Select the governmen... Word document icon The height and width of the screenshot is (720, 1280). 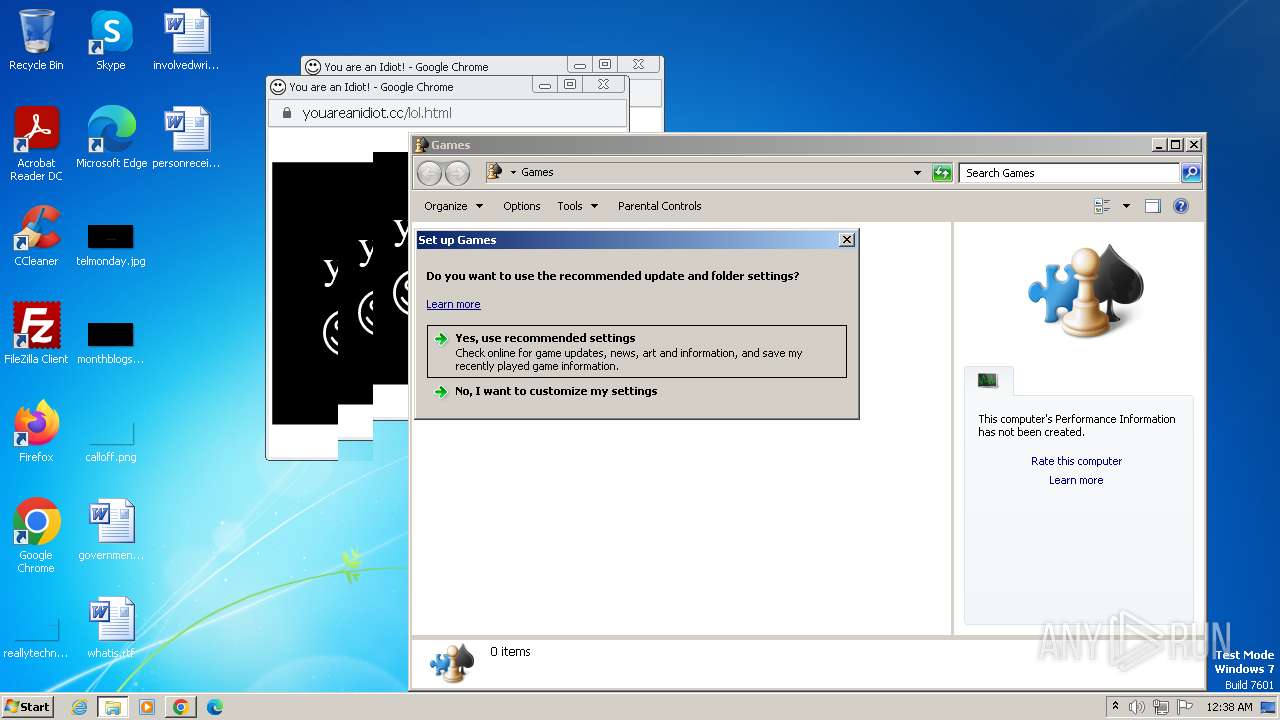tap(110, 530)
